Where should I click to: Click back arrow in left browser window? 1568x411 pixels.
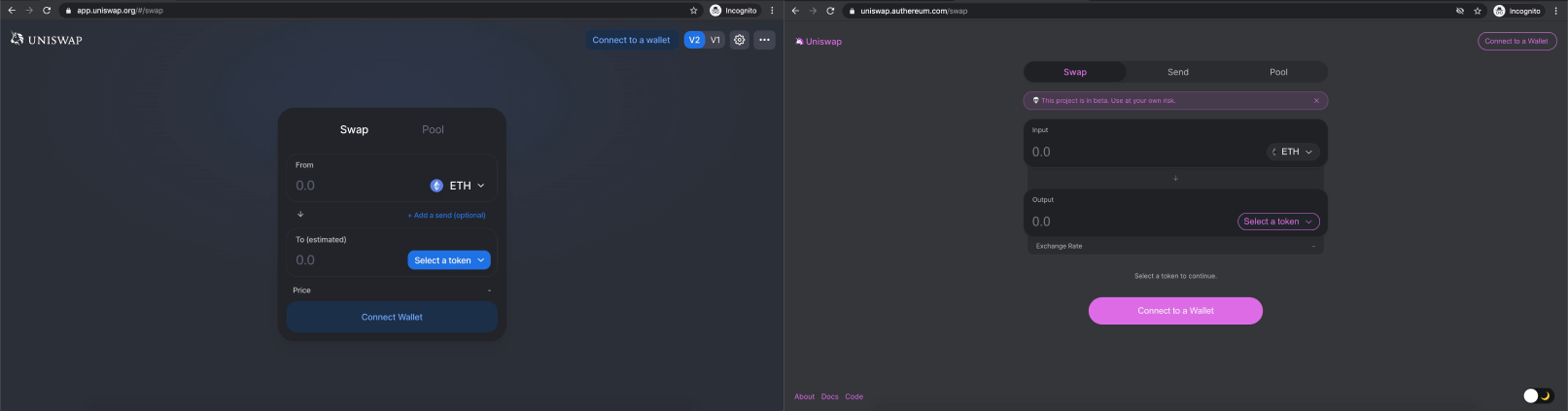pyautogui.click(x=12, y=11)
